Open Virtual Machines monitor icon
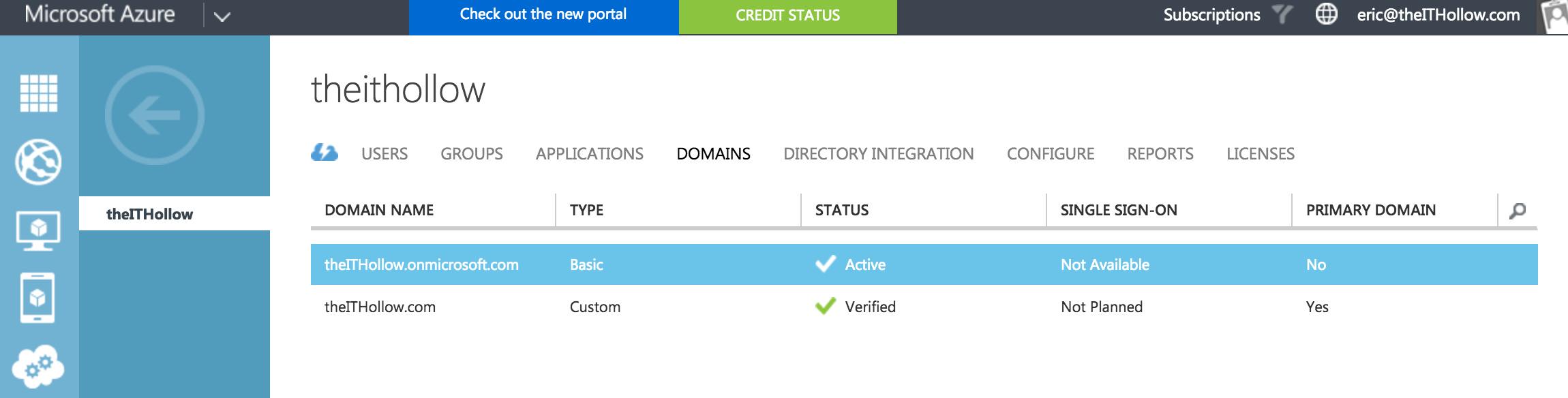Viewport: 1568px width, 398px height. coord(39,230)
